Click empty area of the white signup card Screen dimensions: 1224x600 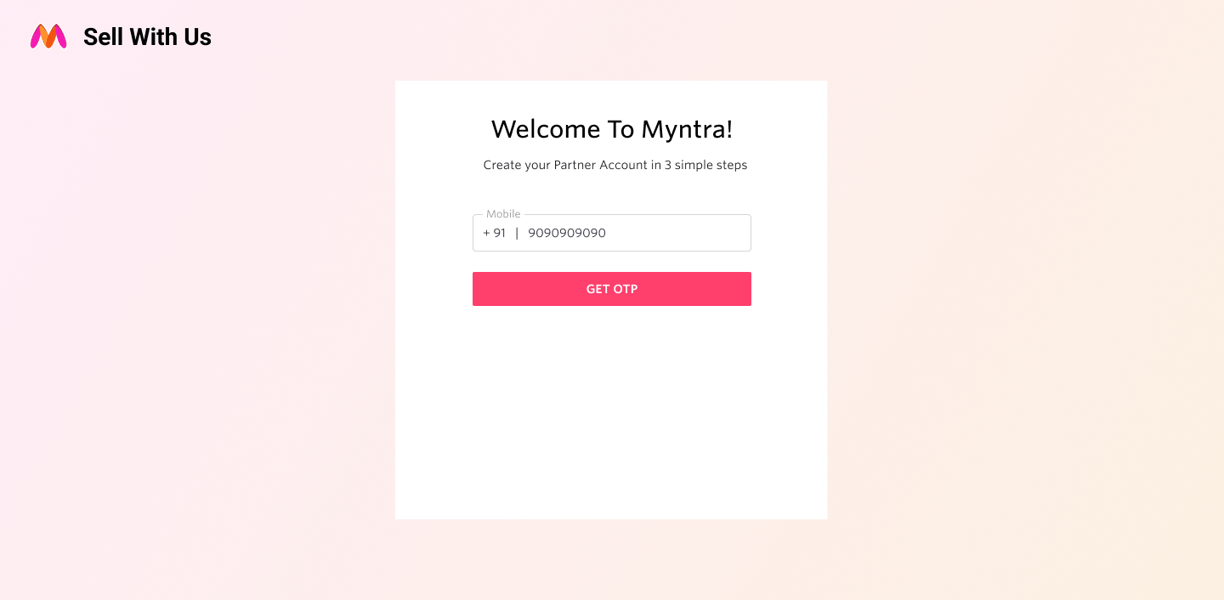pos(611,420)
